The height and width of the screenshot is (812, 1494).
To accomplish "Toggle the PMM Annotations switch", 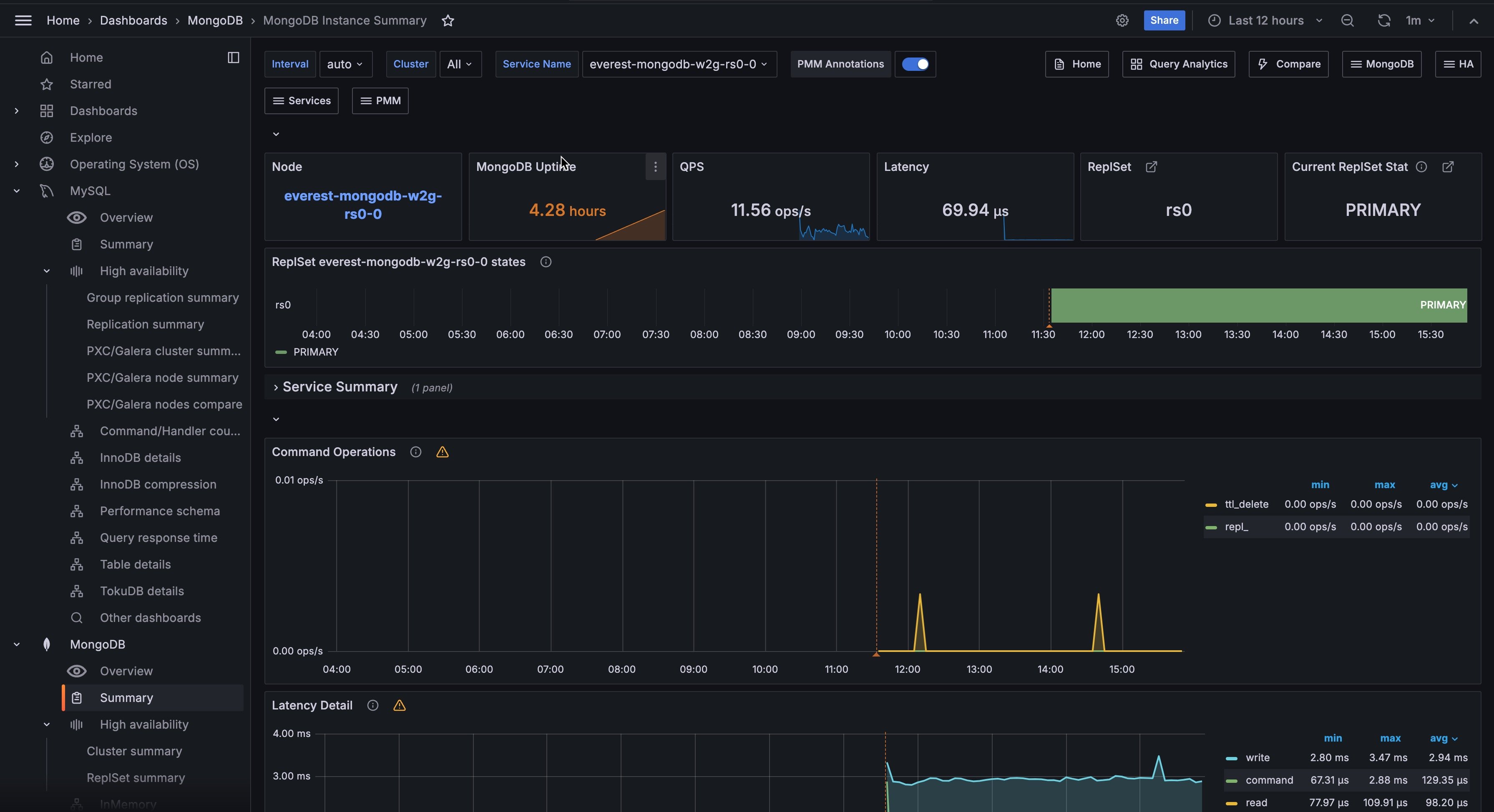I will point(915,64).
